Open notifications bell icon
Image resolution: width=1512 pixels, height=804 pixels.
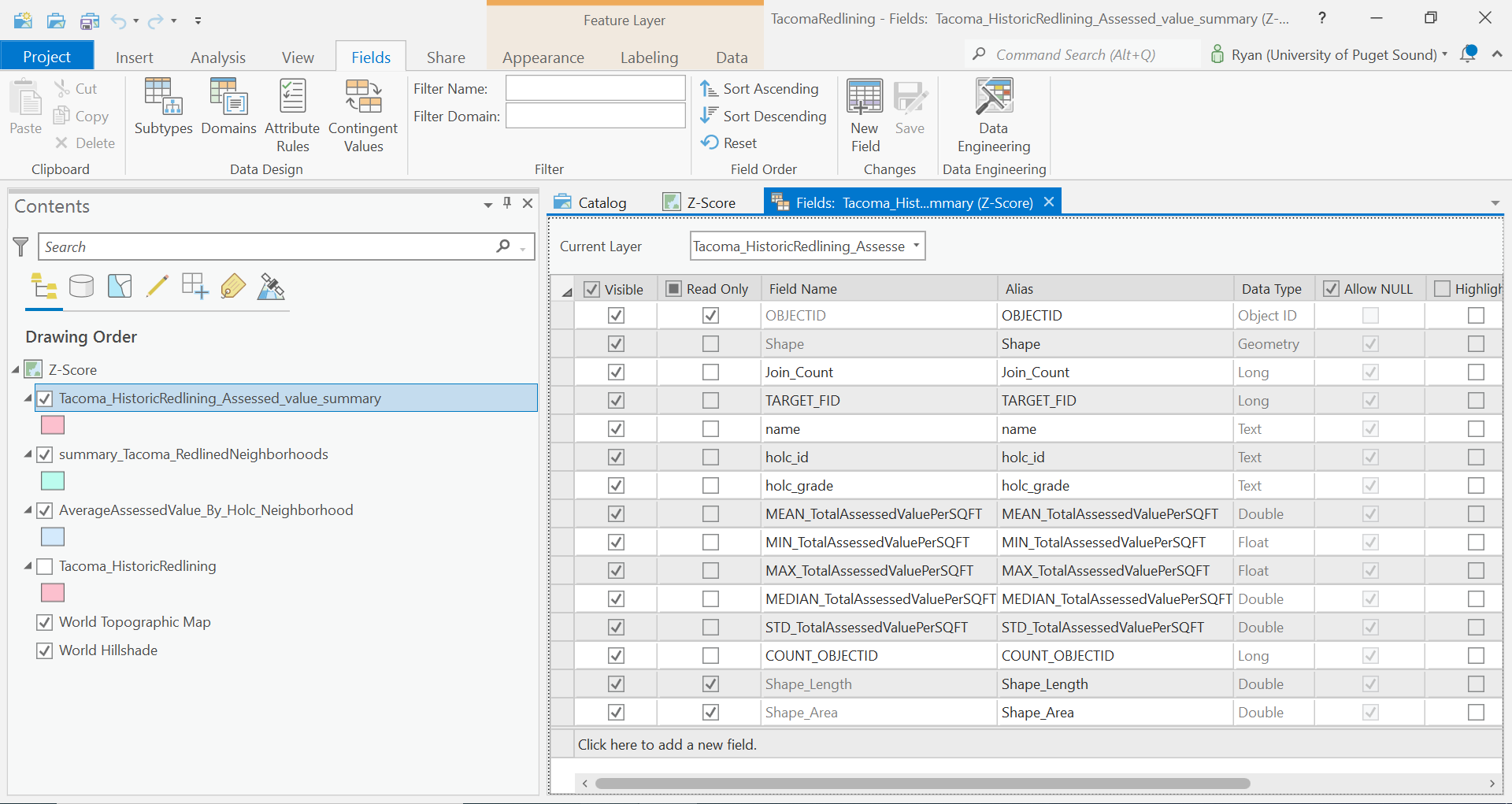click(x=1469, y=54)
